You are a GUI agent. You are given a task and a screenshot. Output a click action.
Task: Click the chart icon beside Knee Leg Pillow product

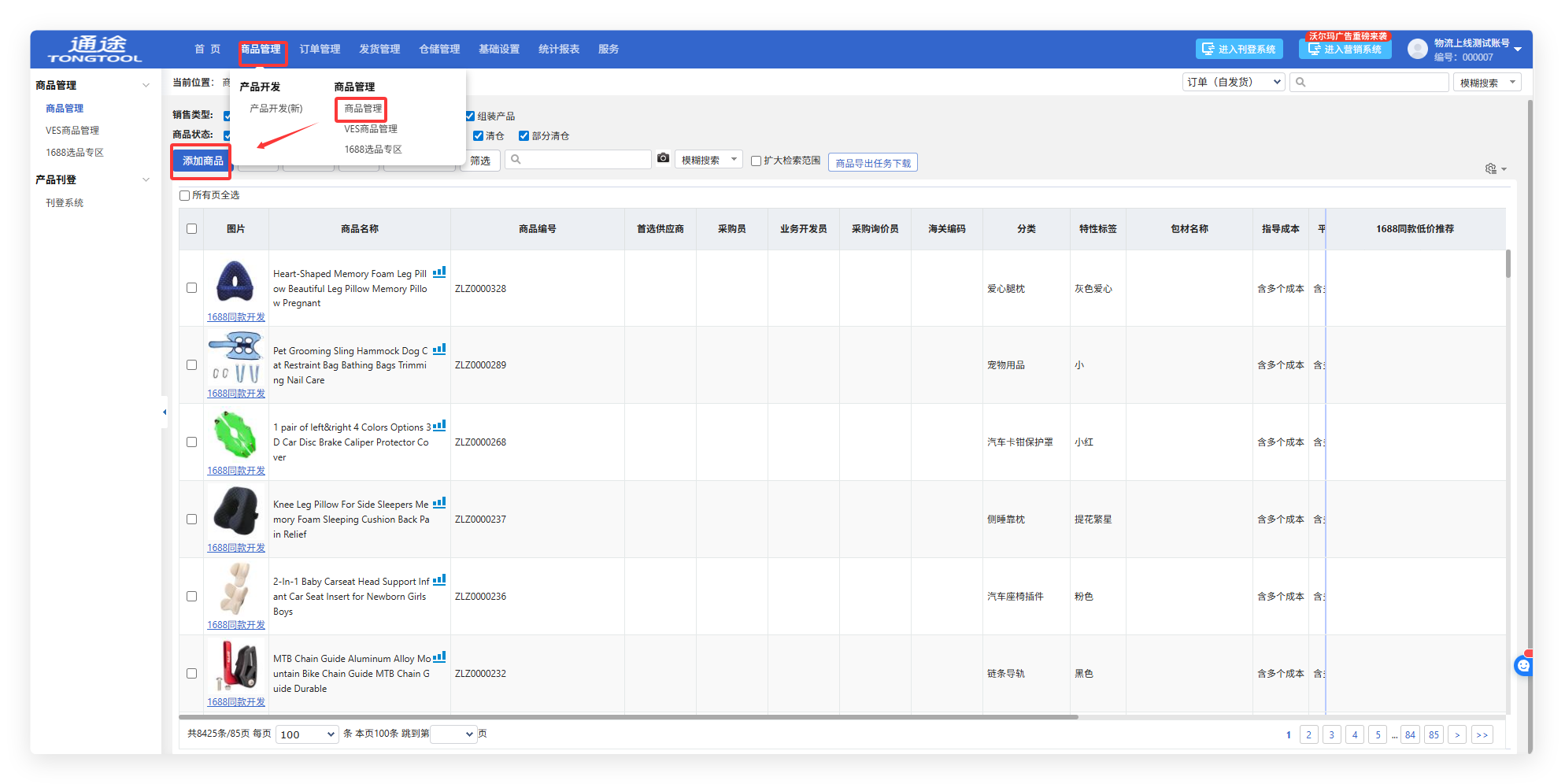tap(439, 503)
